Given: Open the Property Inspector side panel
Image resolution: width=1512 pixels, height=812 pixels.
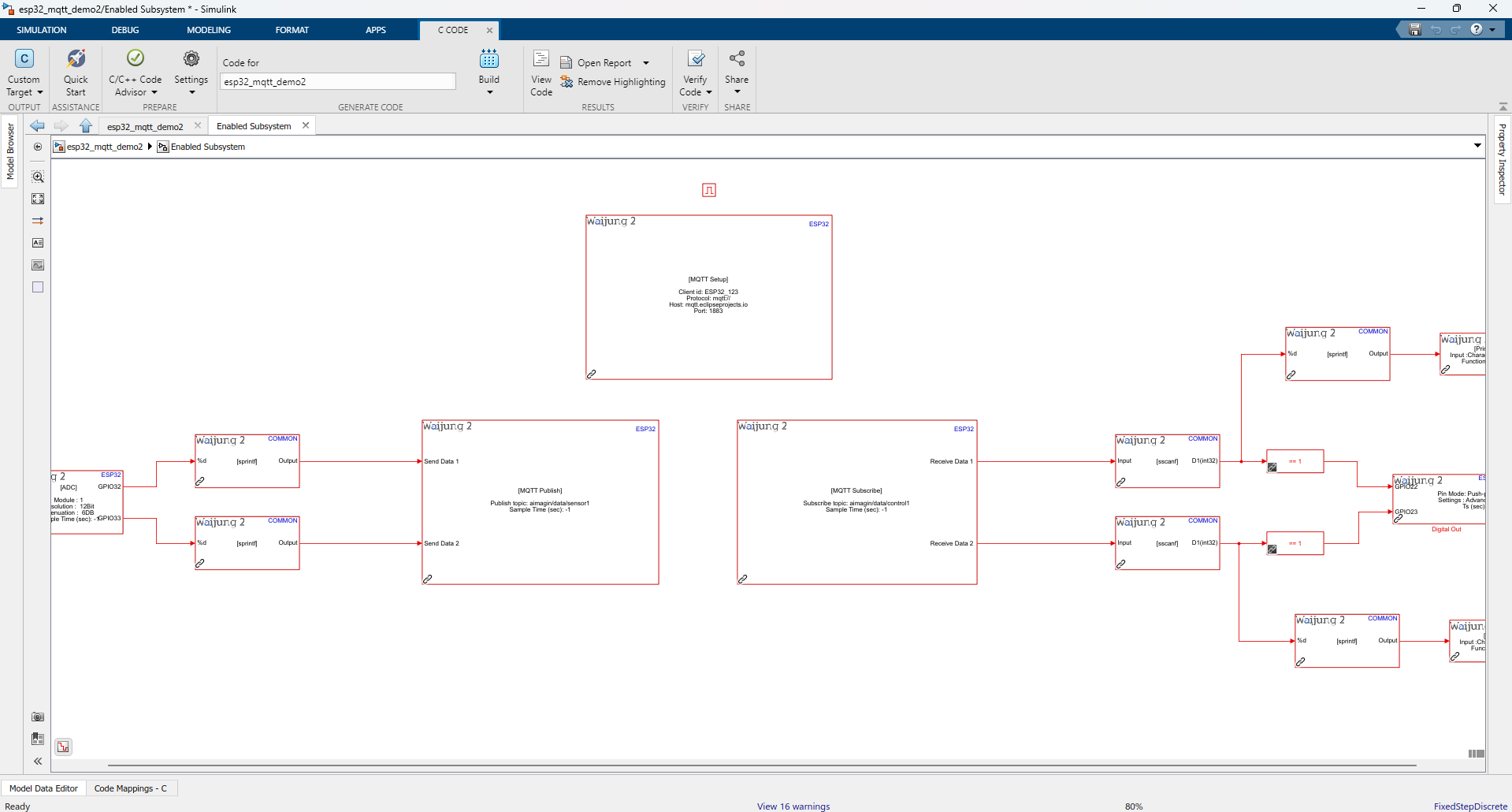Looking at the screenshot, I should click(x=1502, y=159).
